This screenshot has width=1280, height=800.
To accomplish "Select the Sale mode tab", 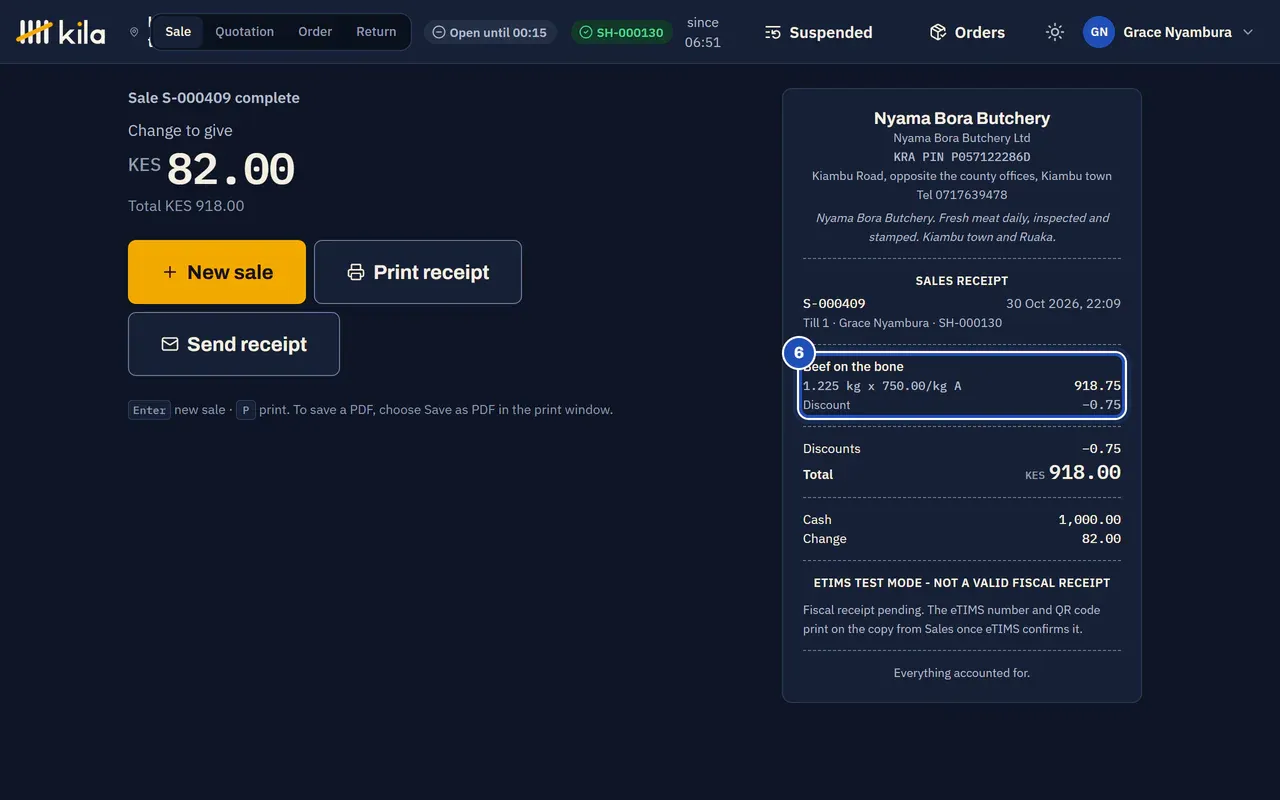I will point(178,32).
